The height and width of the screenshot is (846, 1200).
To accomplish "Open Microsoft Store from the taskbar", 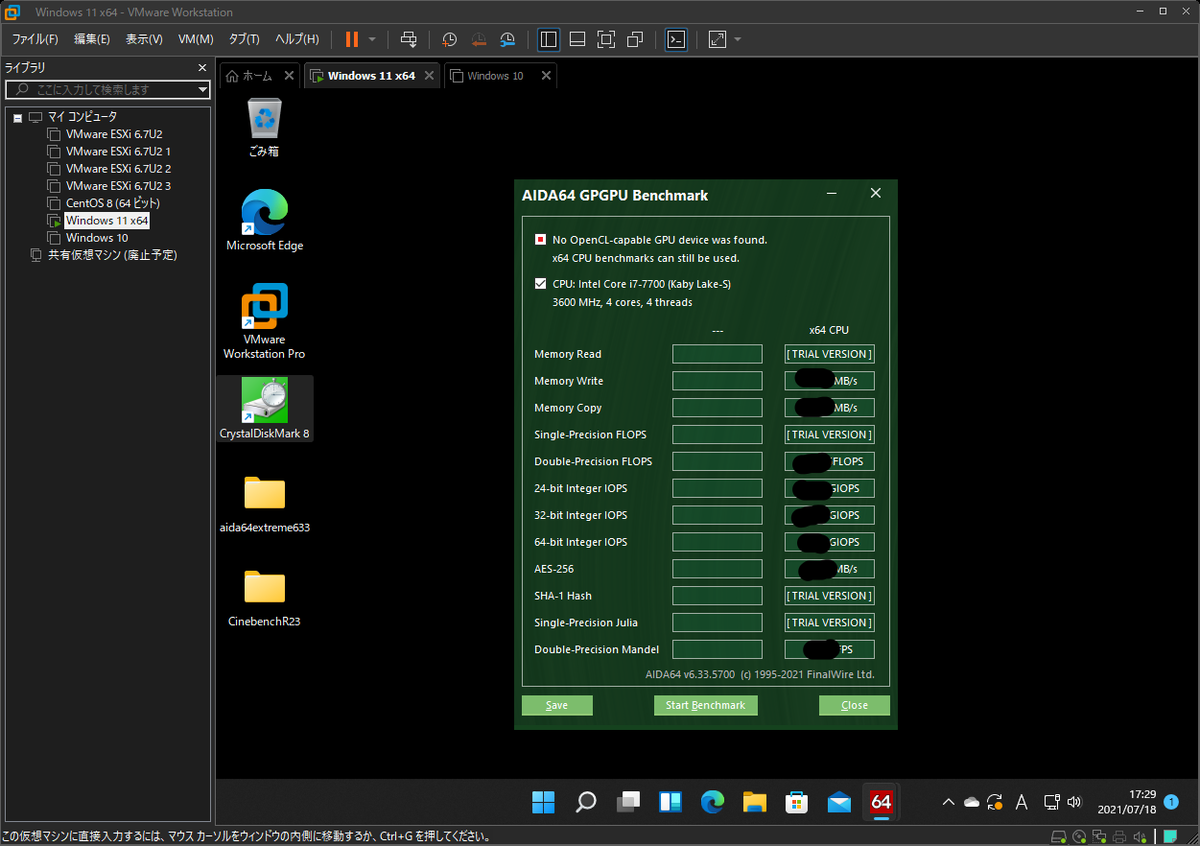I will pos(796,802).
